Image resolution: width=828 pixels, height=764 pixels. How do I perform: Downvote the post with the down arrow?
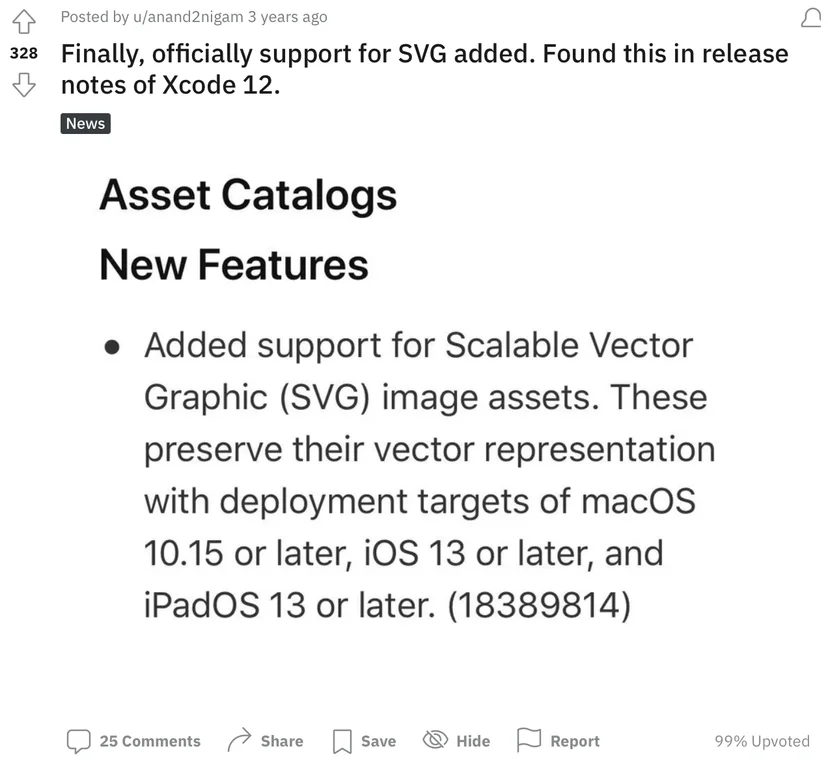[x=24, y=84]
